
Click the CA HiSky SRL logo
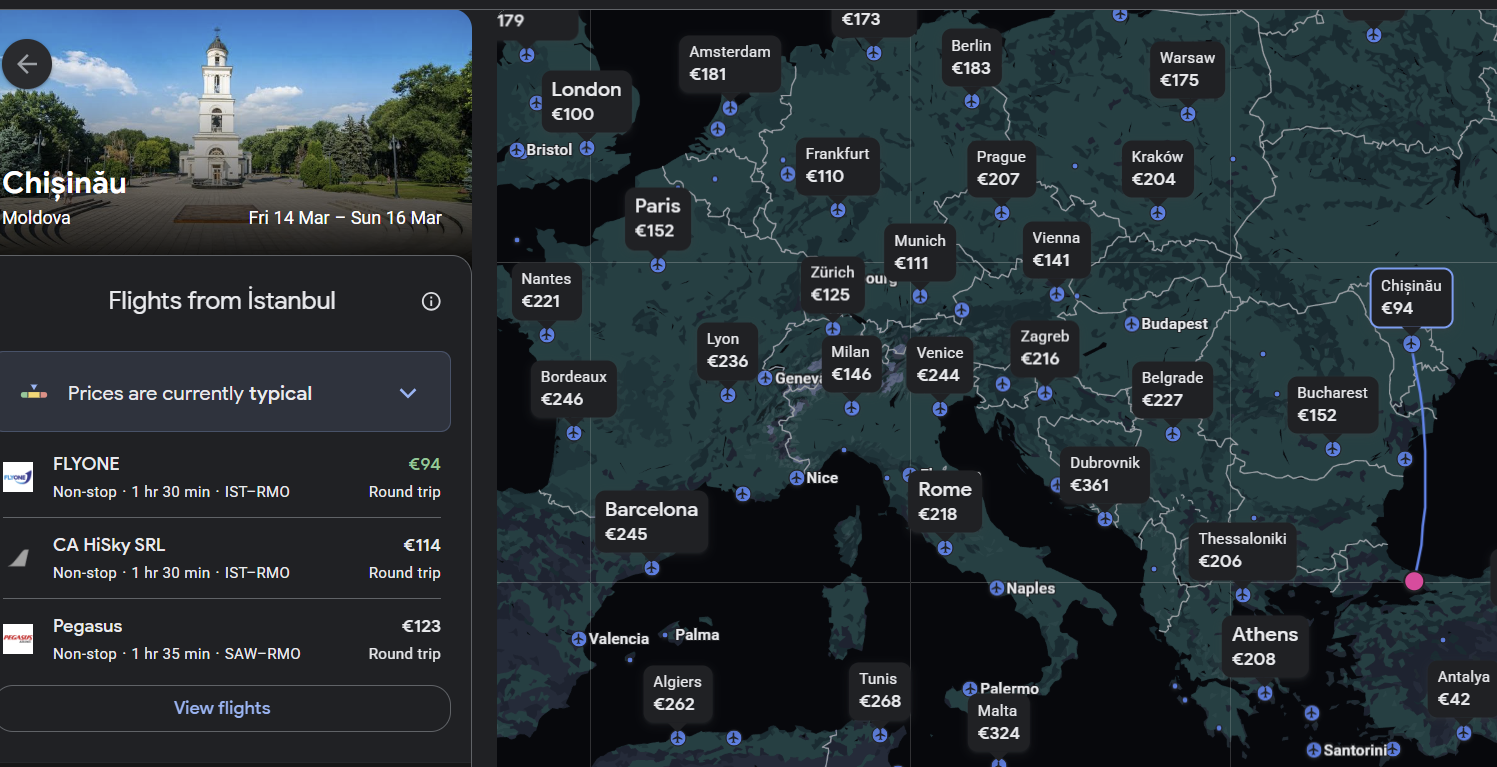click(18, 558)
